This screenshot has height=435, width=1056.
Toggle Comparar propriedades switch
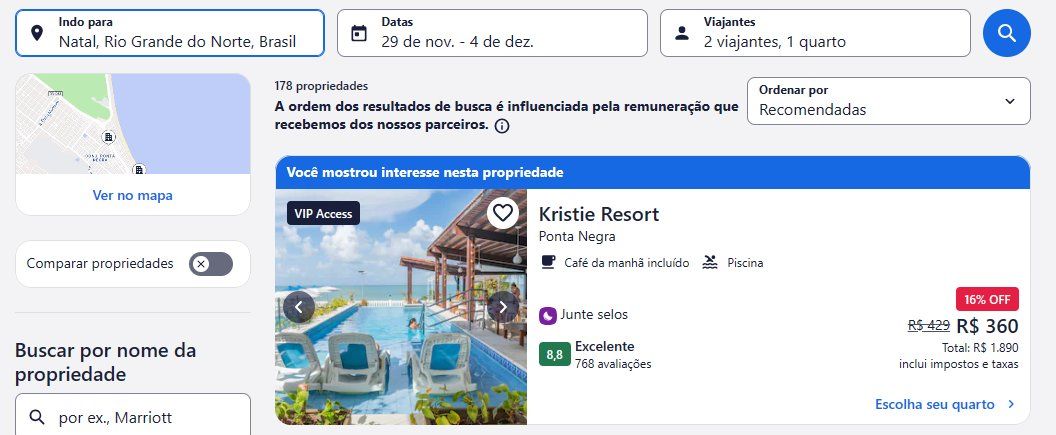click(211, 264)
